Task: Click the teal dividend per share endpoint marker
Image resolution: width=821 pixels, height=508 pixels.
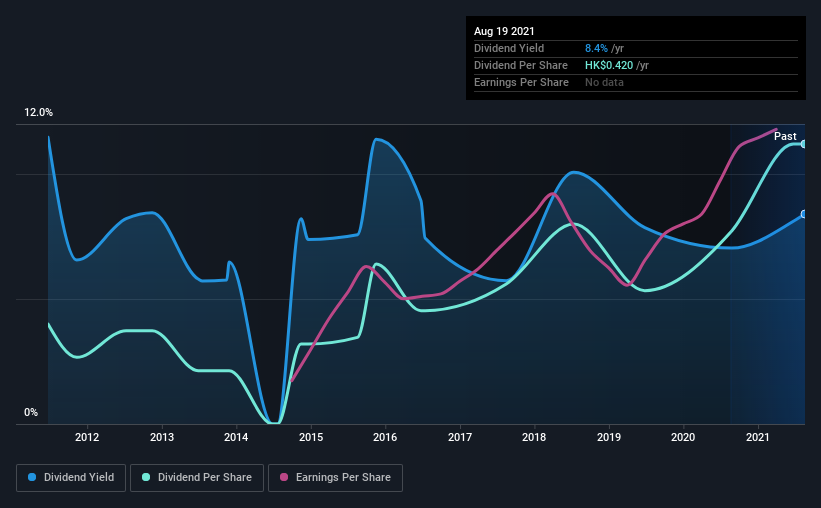Action: [803, 144]
